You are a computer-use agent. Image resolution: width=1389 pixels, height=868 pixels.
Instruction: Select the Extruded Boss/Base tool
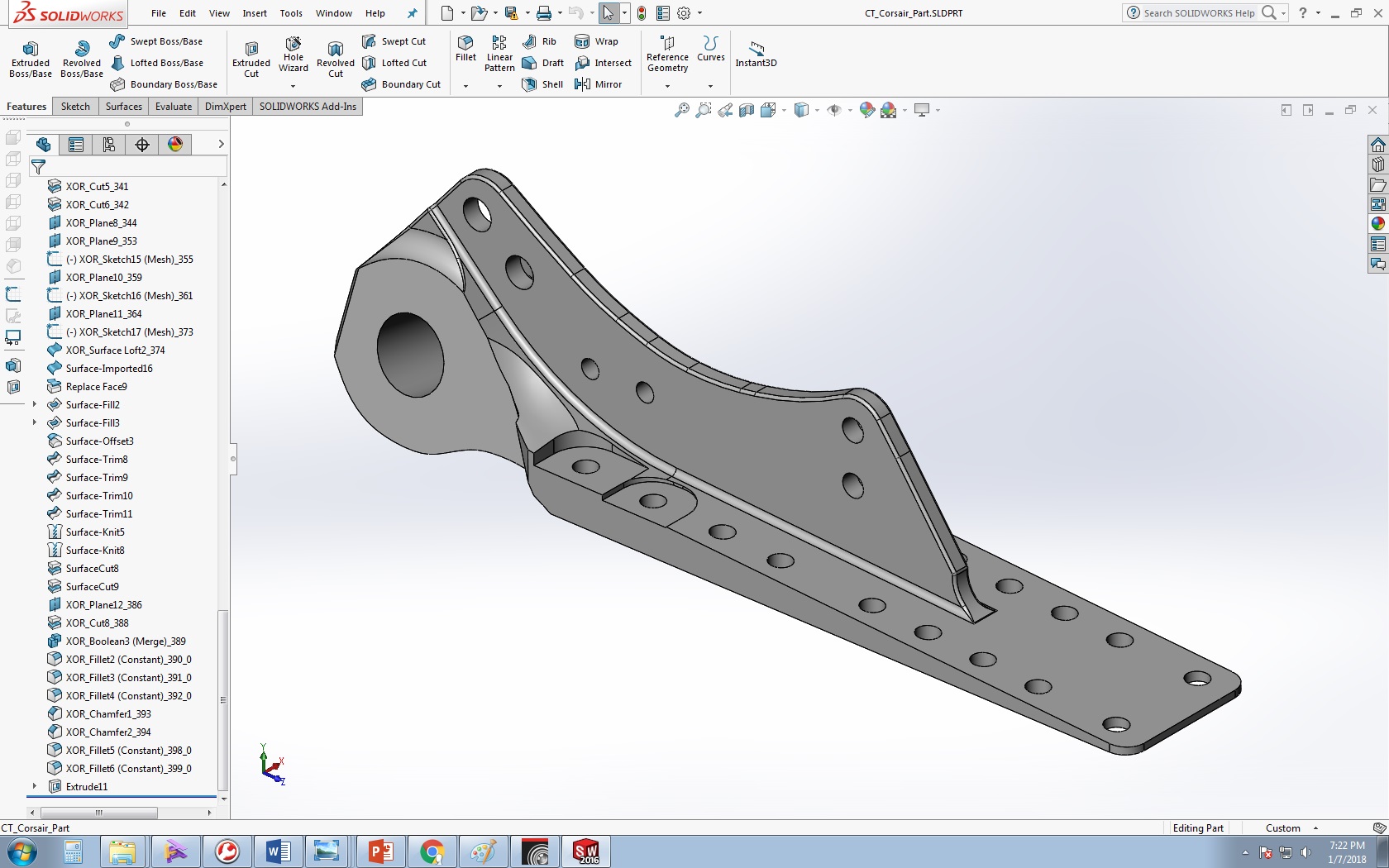31,60
